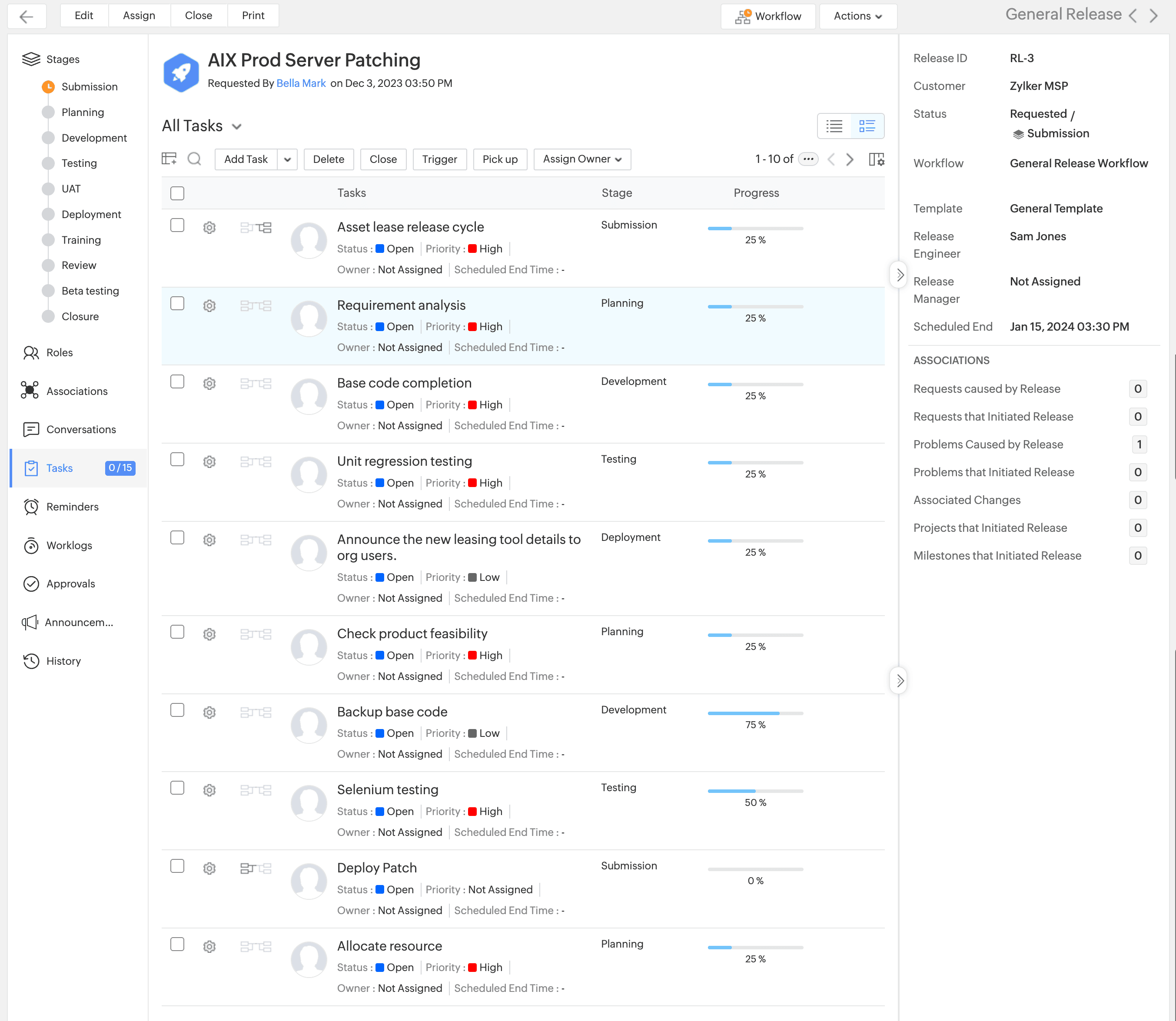The height and width of the screenshot is (1021, 1176).
Task: Go to next release arrow
Action: click(1154, 16)
